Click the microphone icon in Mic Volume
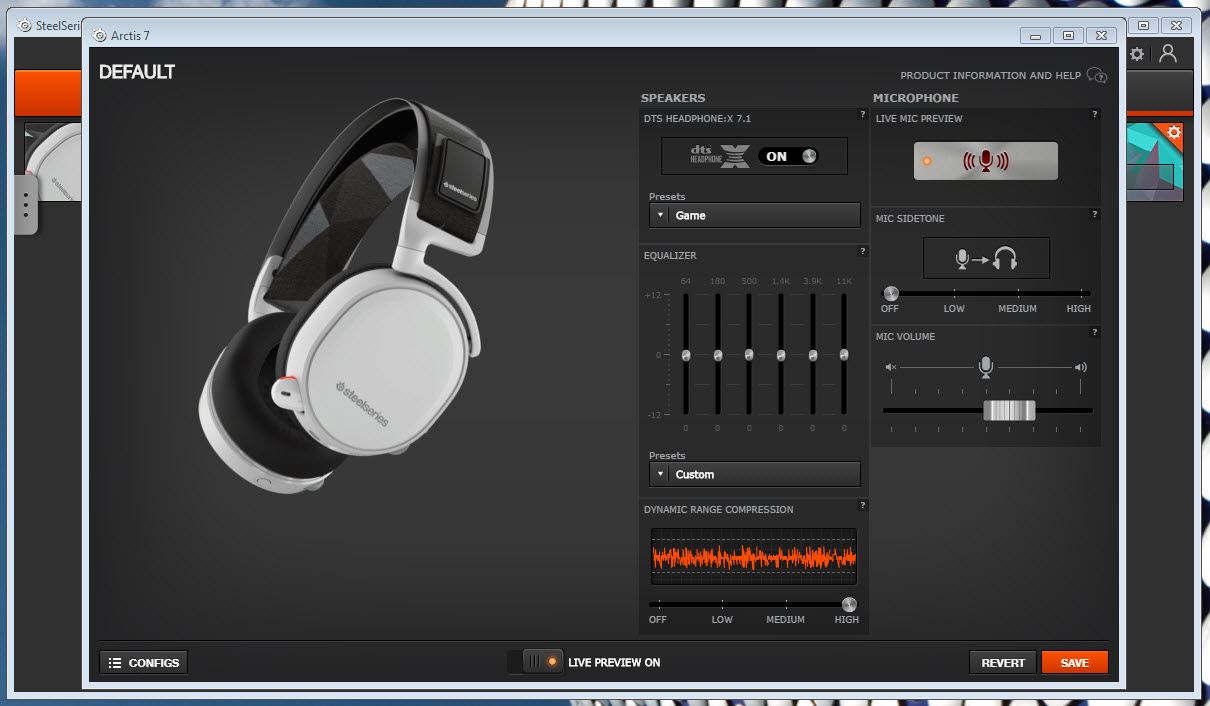 (x=986, y=368)
